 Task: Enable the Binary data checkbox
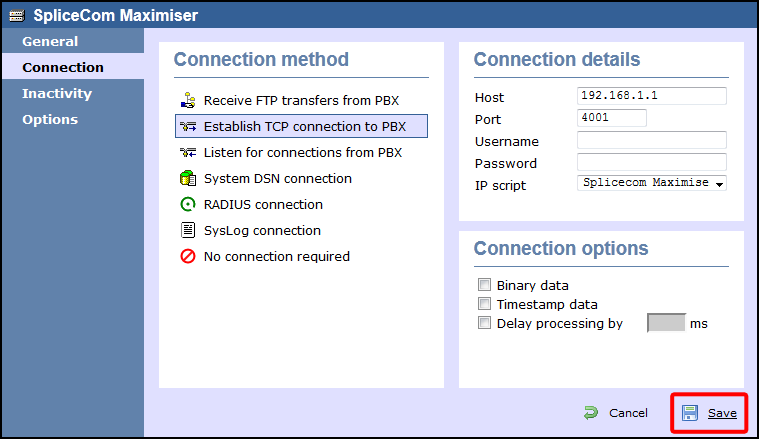[x=485, y=285]
